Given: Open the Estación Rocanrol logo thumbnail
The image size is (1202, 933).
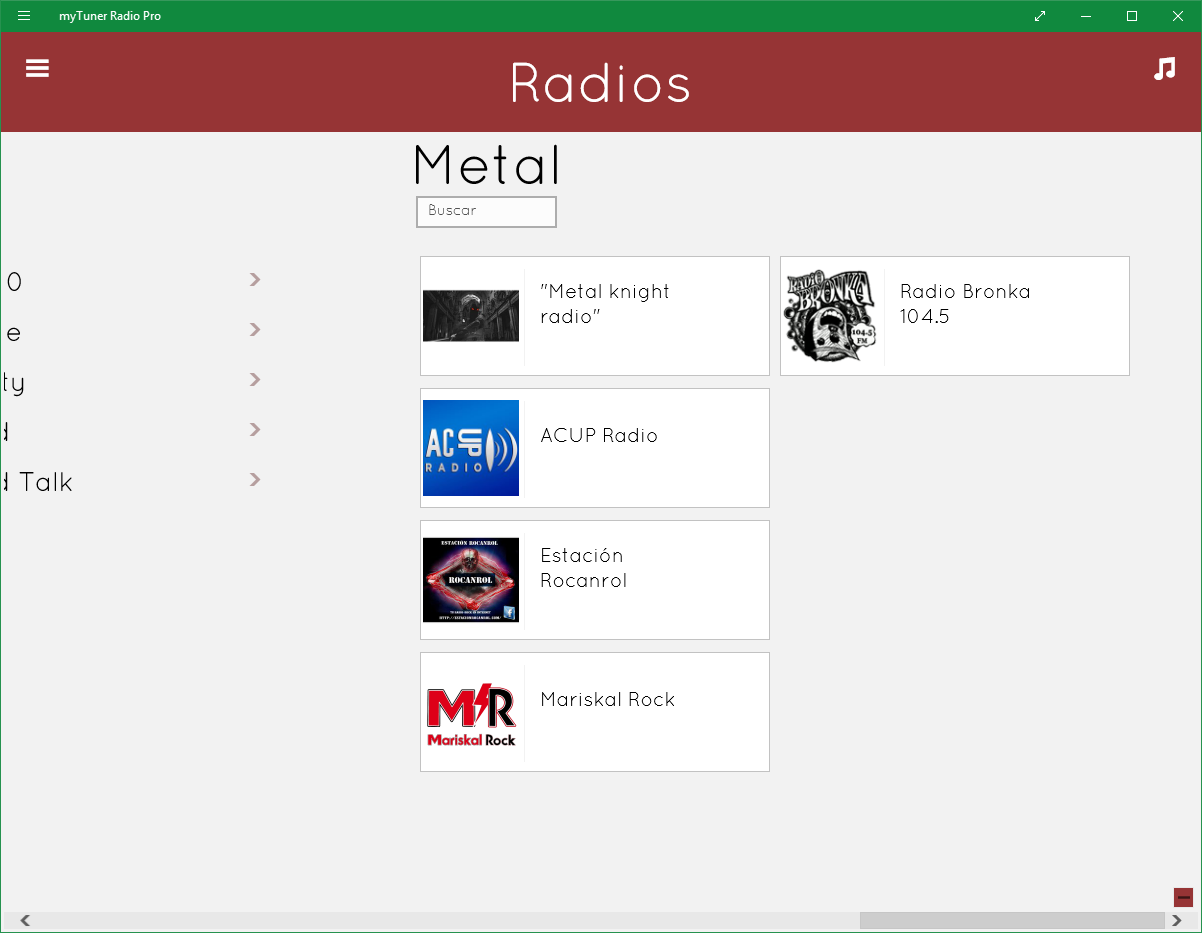Looking at the screenshot, I should [471, 580].
